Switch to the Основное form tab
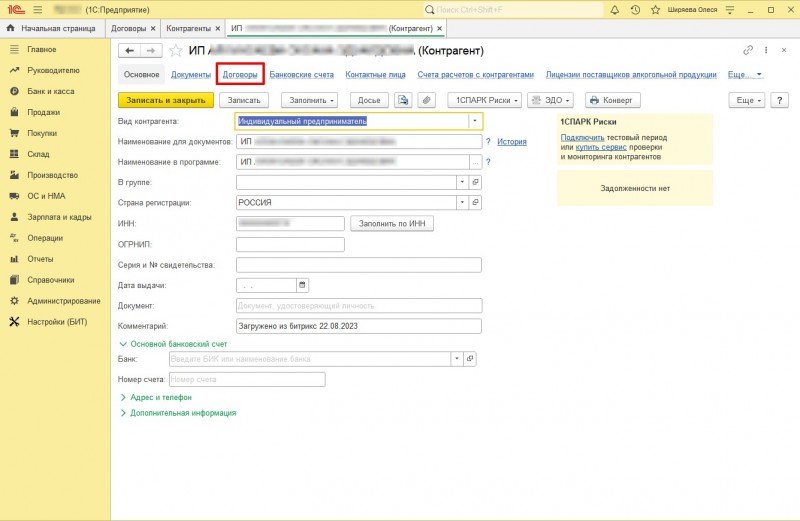 tap(141, 75)
